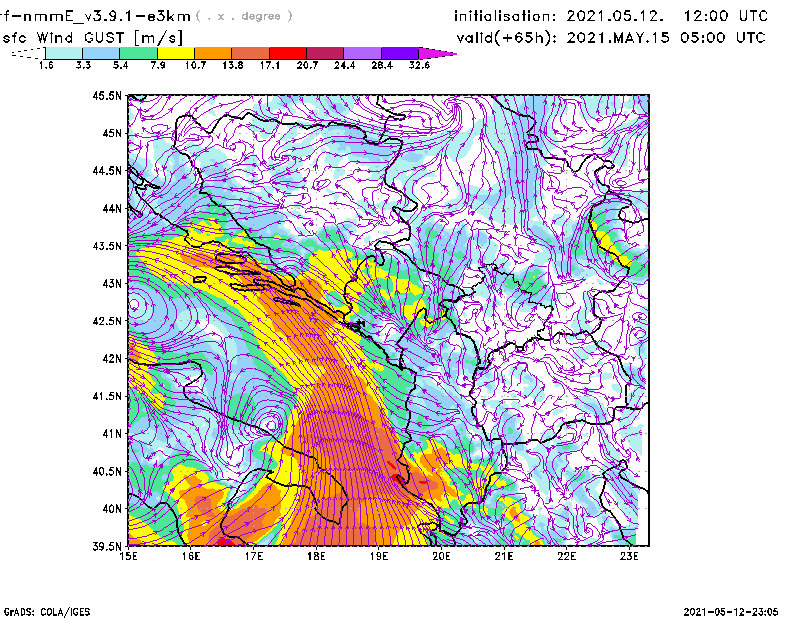Click the '16E' longitude label
The image size is (800, 618).
click(x=191, y=556)
